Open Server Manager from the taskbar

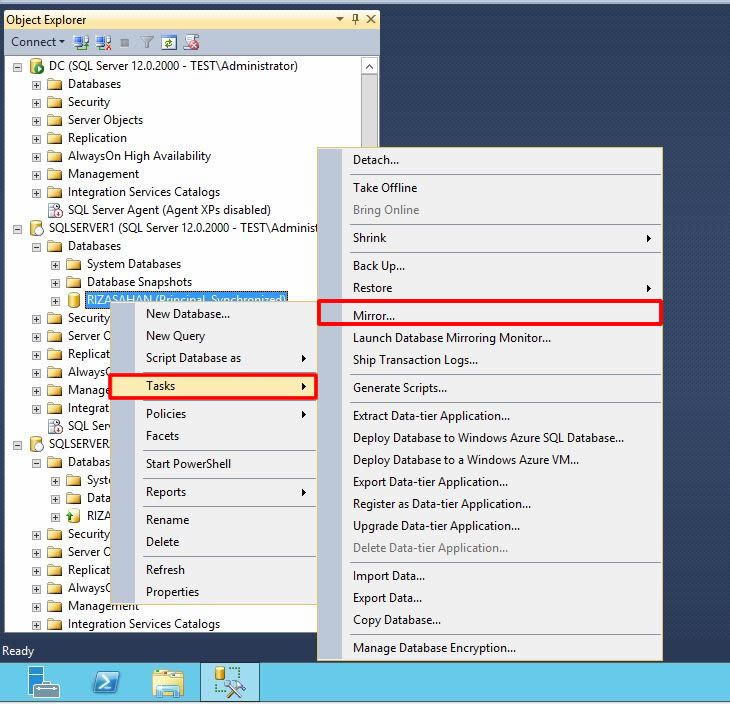44,682
